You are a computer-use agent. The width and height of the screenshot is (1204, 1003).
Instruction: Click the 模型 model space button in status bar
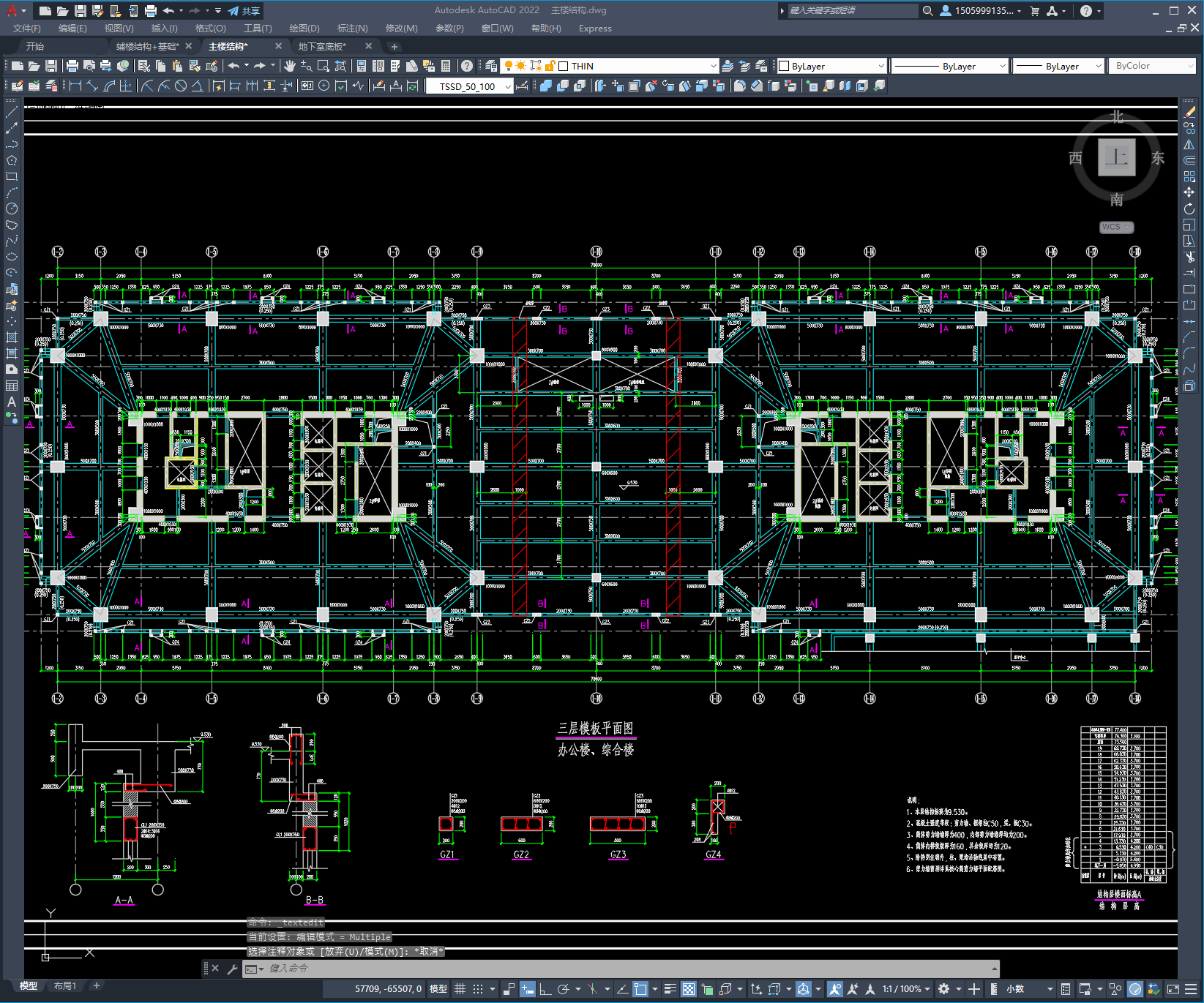pyautogui.click(x=438, y=989)
